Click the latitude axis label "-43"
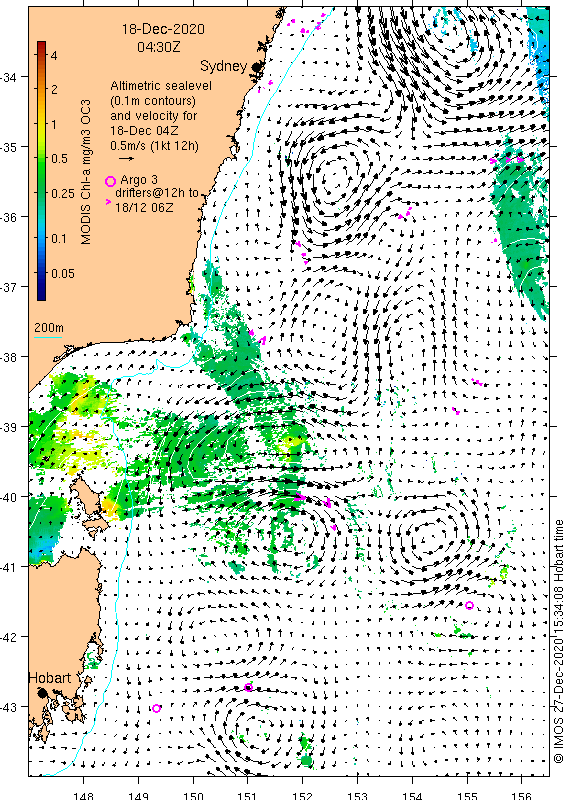 pyautogui.click(x=8, y=707)
